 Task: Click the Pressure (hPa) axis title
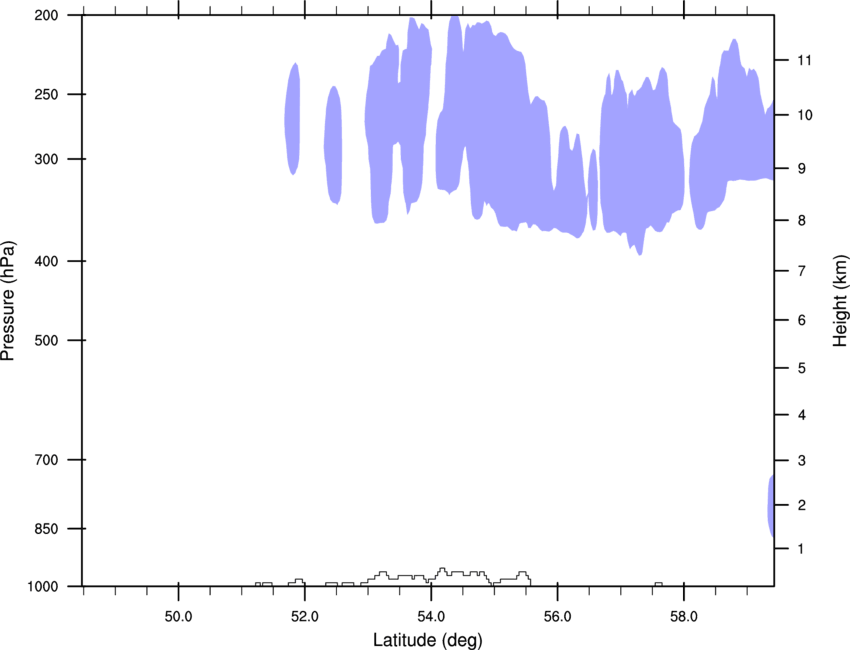[x=8, y=301]
